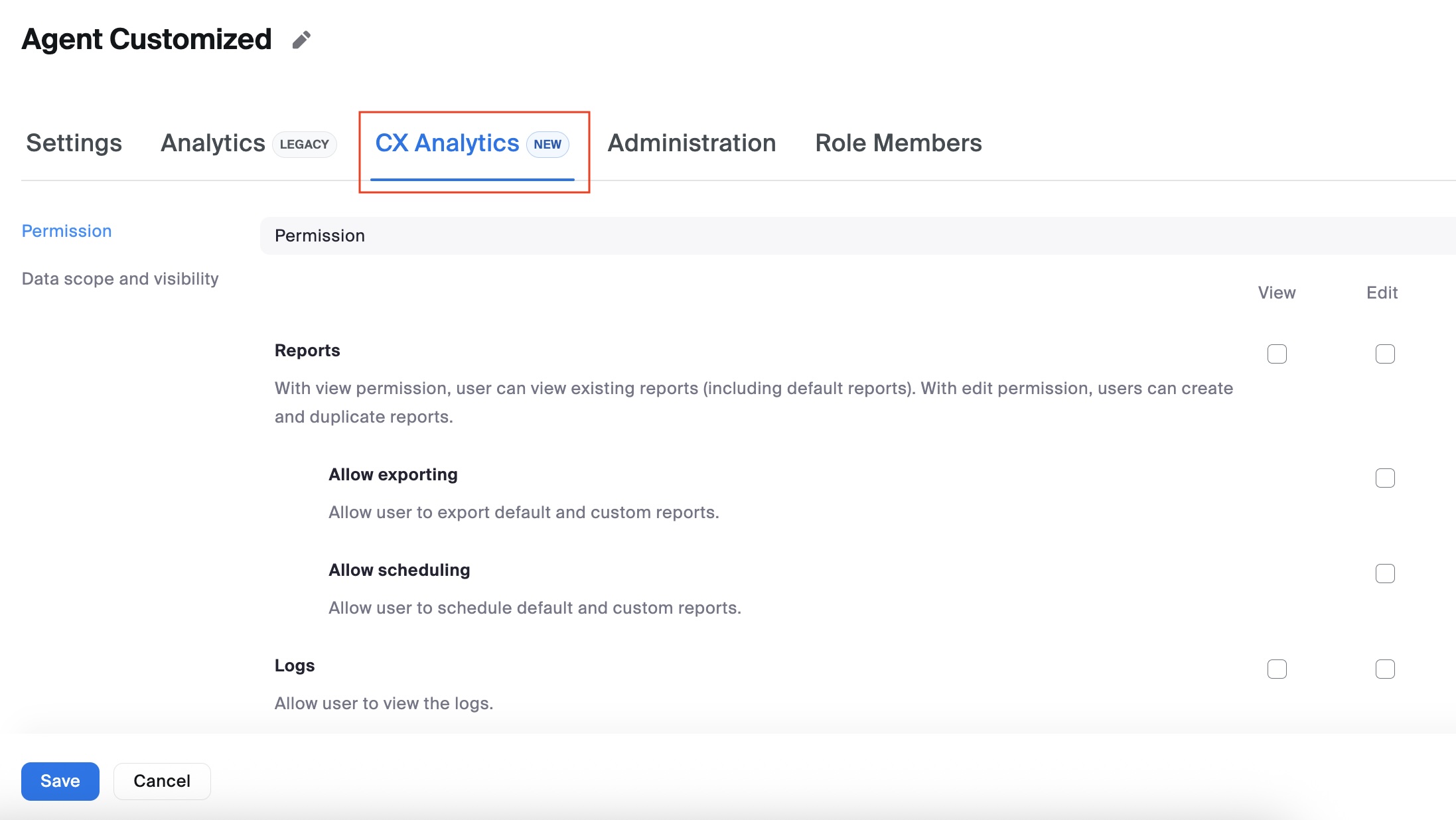The height and width of the screenshot is (820, 1456).
Task: Enable View permission for Reports
Action: (x=1275, y=354)
